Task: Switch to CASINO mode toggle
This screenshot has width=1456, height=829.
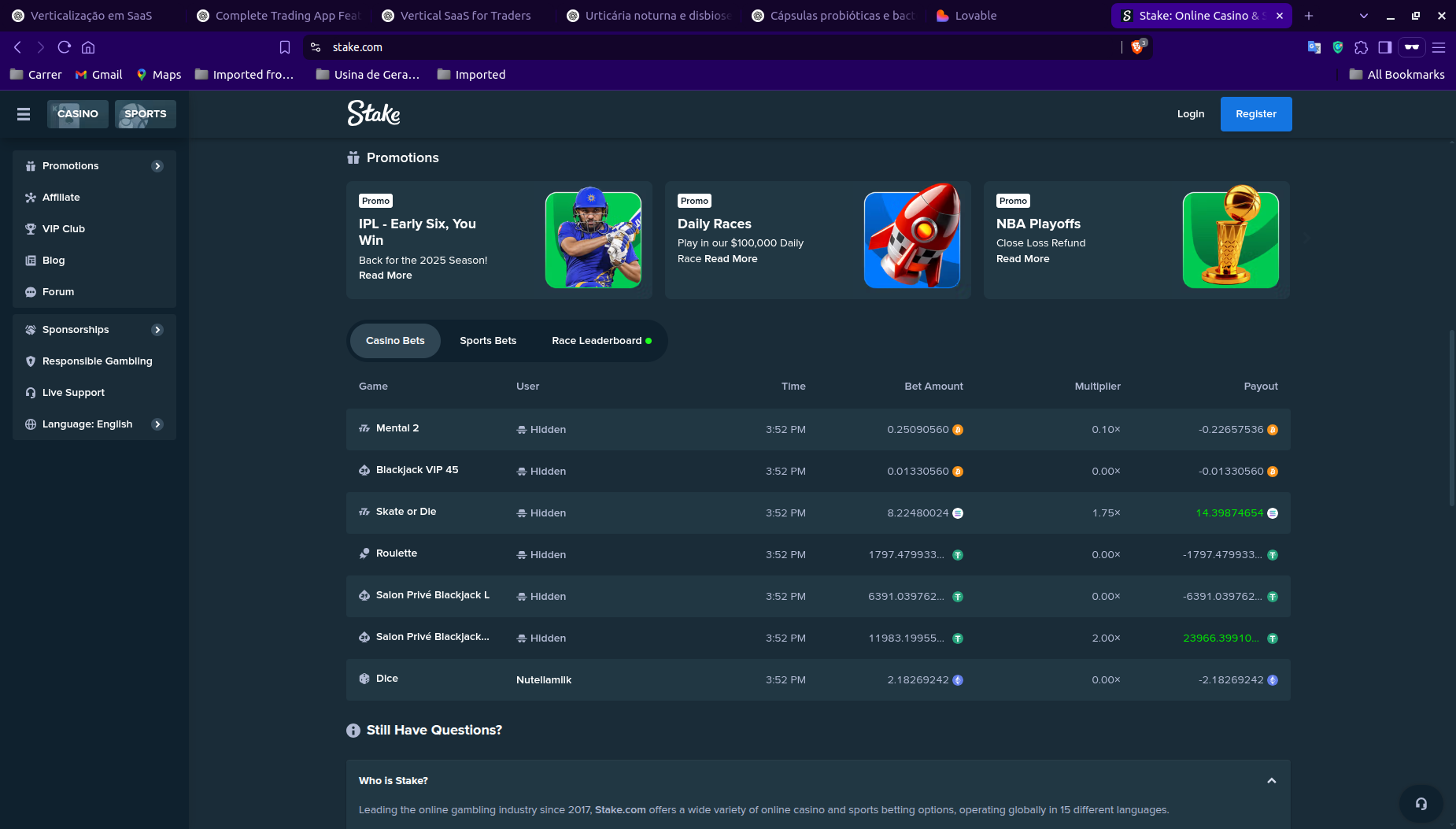Action: pyautogui.click(x=78, y=114)
